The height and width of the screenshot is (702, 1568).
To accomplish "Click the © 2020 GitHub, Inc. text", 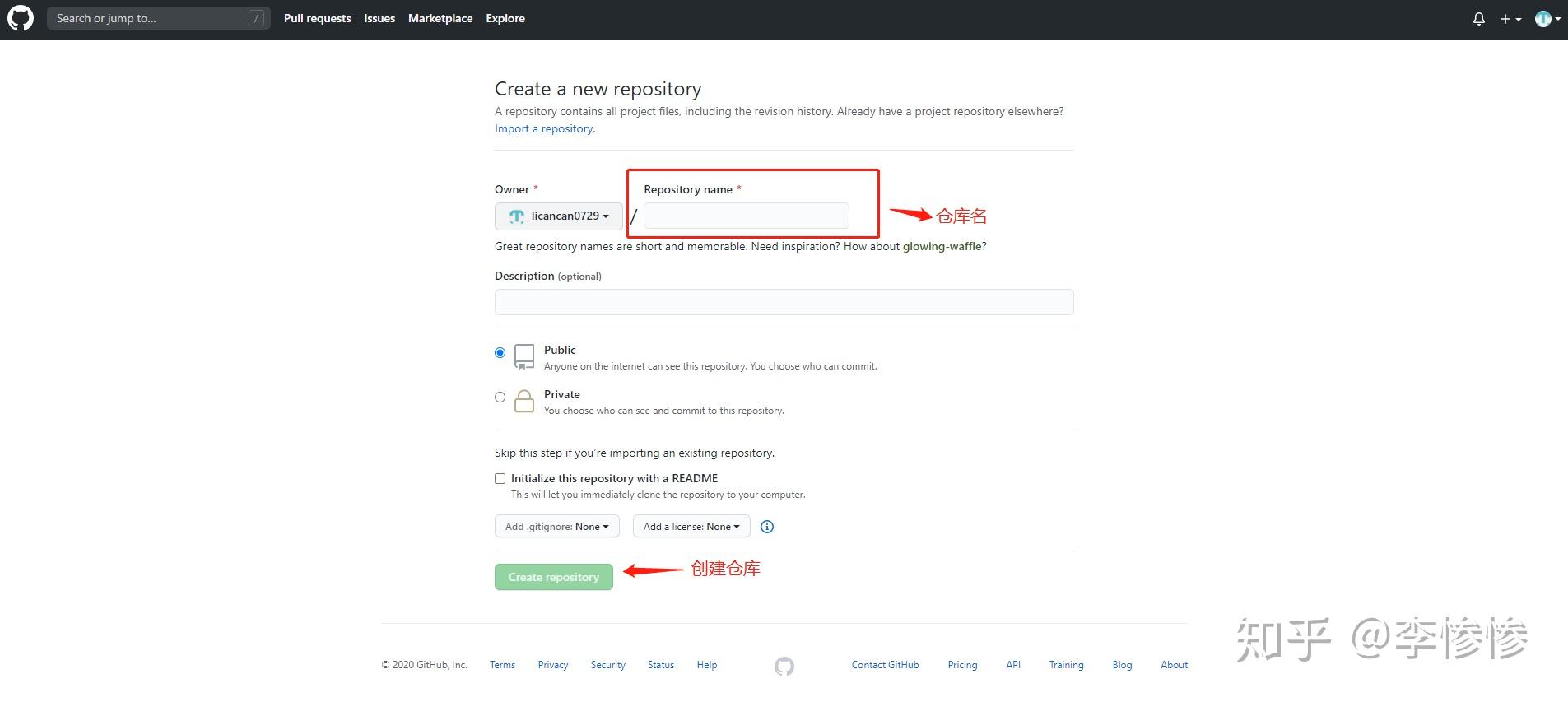I will click(424, 665).
